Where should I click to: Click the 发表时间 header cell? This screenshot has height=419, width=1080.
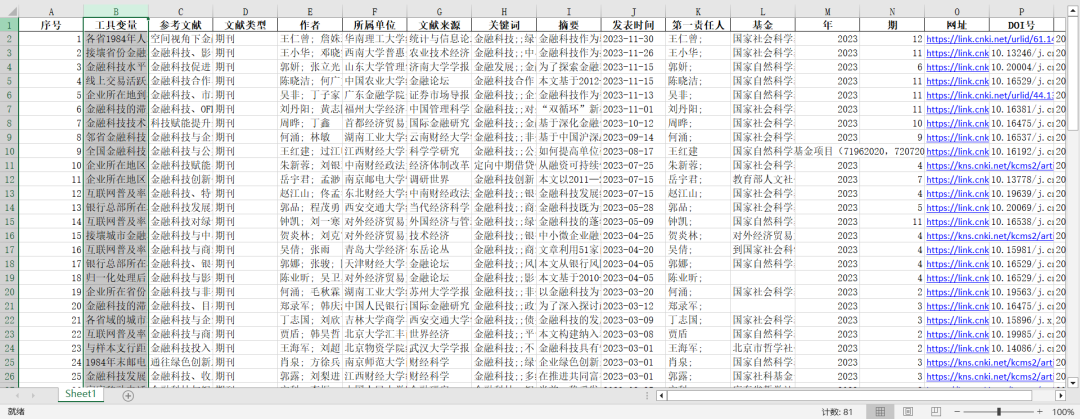tap(634, 25)
